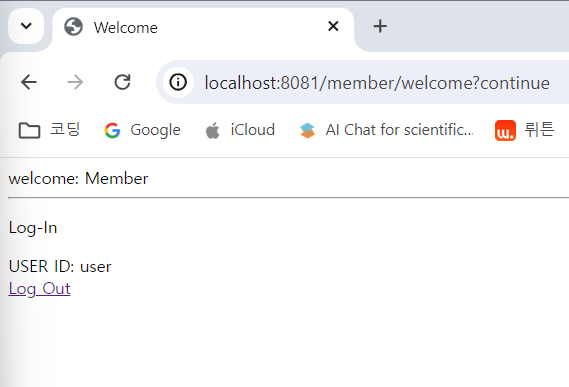Click the Log Out link
This screenshot has height=387, width=569.
(39, 289)
